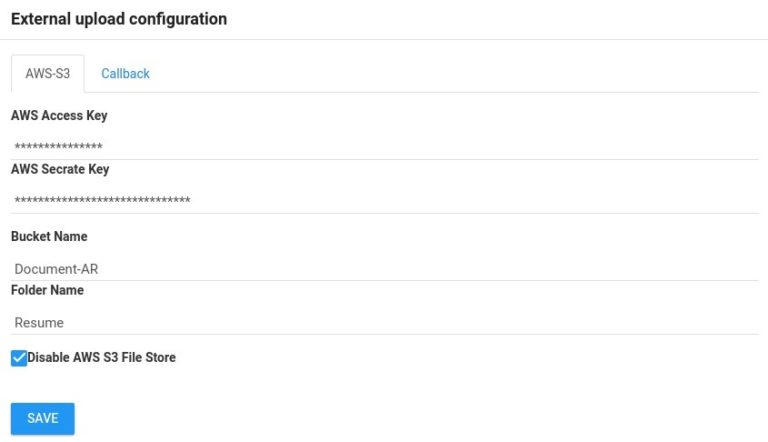Focus the AWS Secrate Key input field
This screenshot has height=442, width=768.
pos(384,201)
